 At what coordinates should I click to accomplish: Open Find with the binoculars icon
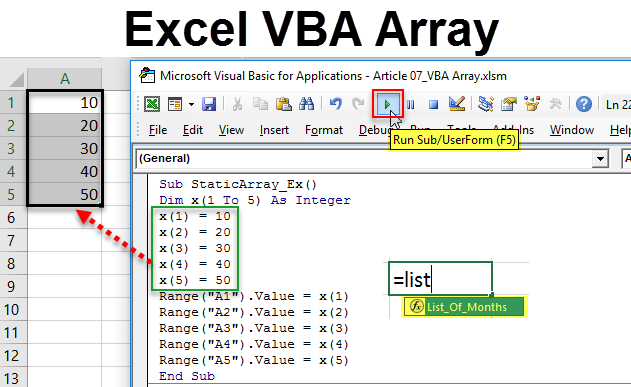point(307,105)
